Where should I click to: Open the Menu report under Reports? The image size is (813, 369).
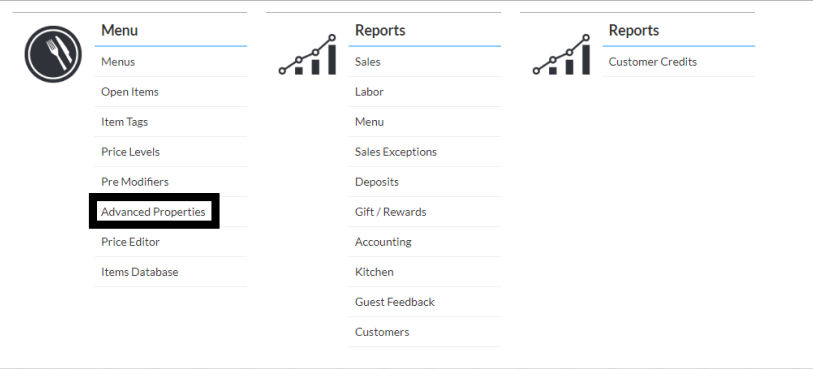tap(369, 122)
